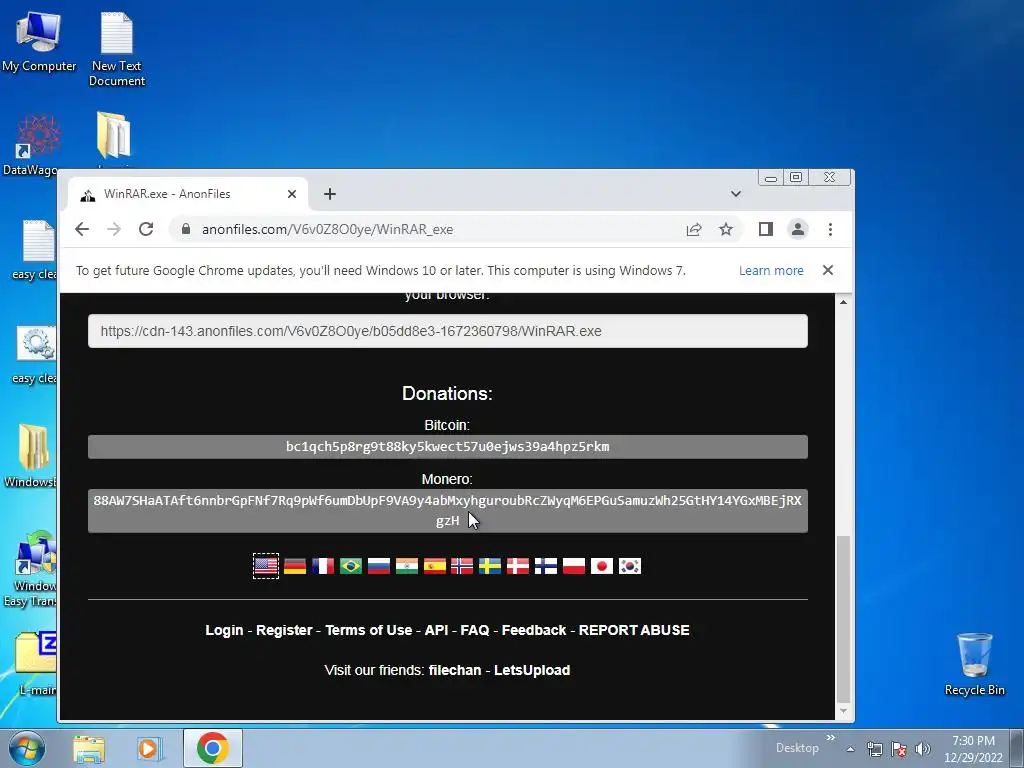
Task: Open the Register link
Action: pos(284,630)
